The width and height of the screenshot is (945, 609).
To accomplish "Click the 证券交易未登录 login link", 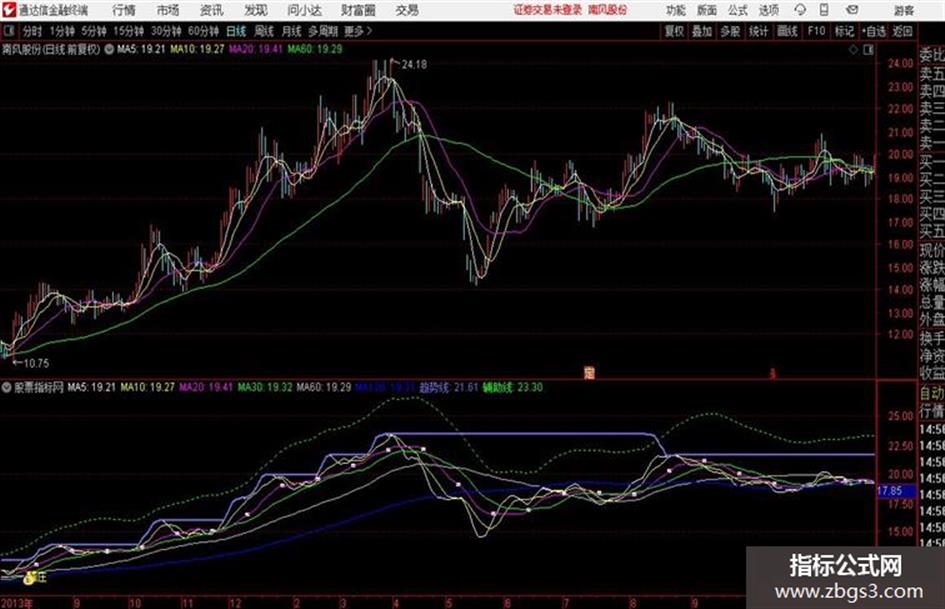I will [547, 10].
